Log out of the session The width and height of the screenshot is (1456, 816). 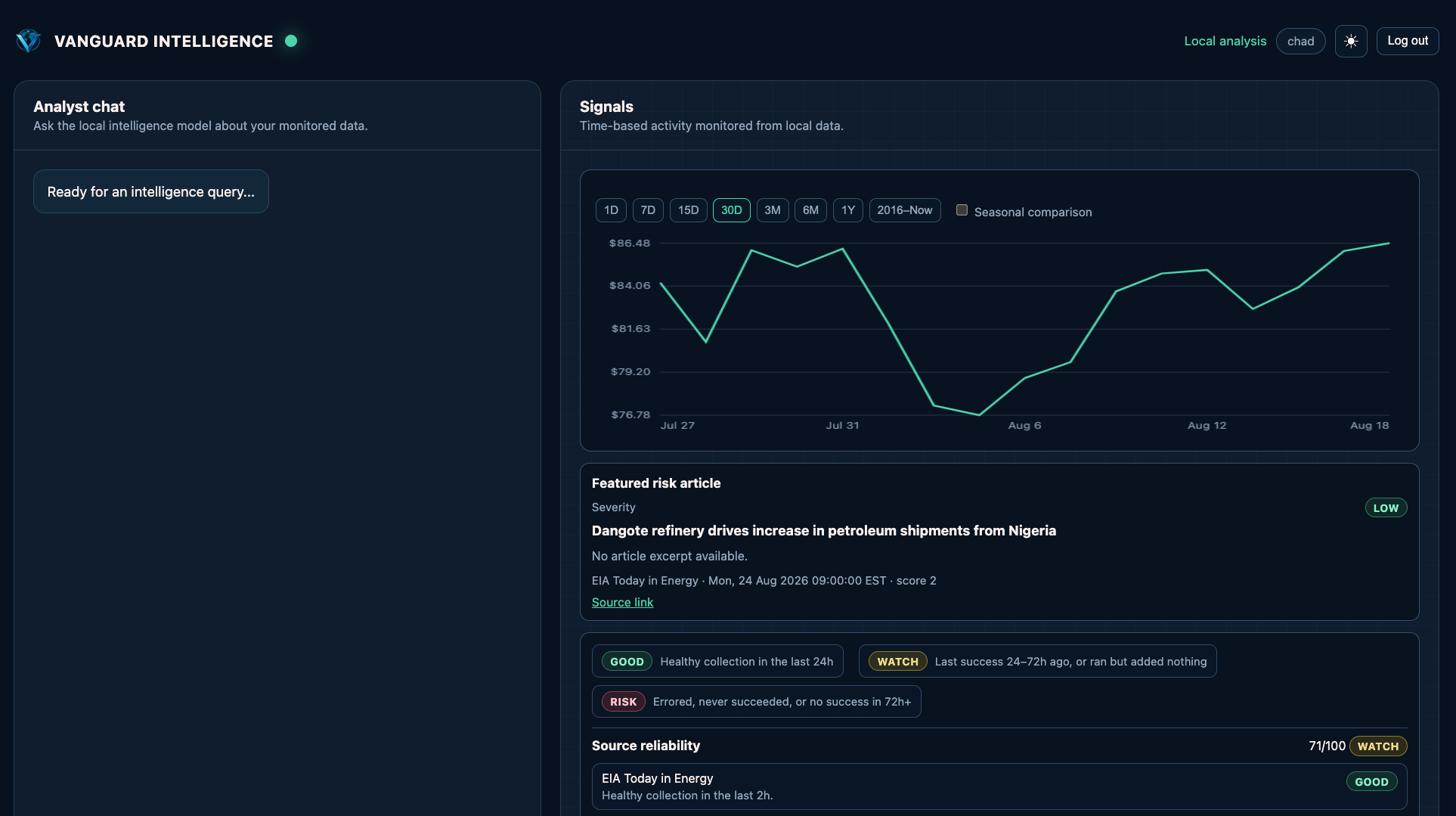[x=1408, y=41]
